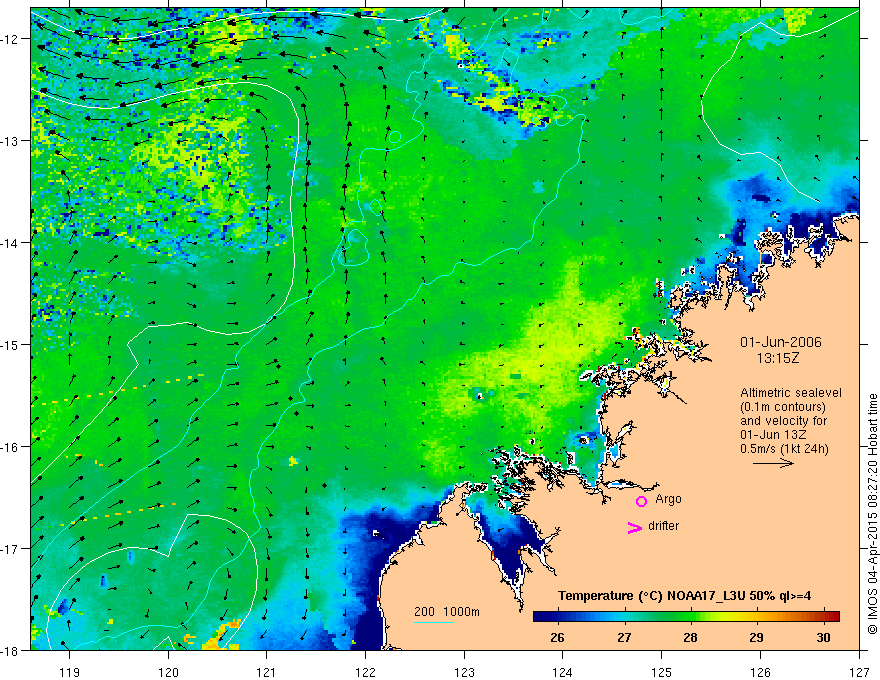The height and width of the screenshot is (680, 880).
Task: Click longitude axis label '127'
Action: (x=859, y=672)
